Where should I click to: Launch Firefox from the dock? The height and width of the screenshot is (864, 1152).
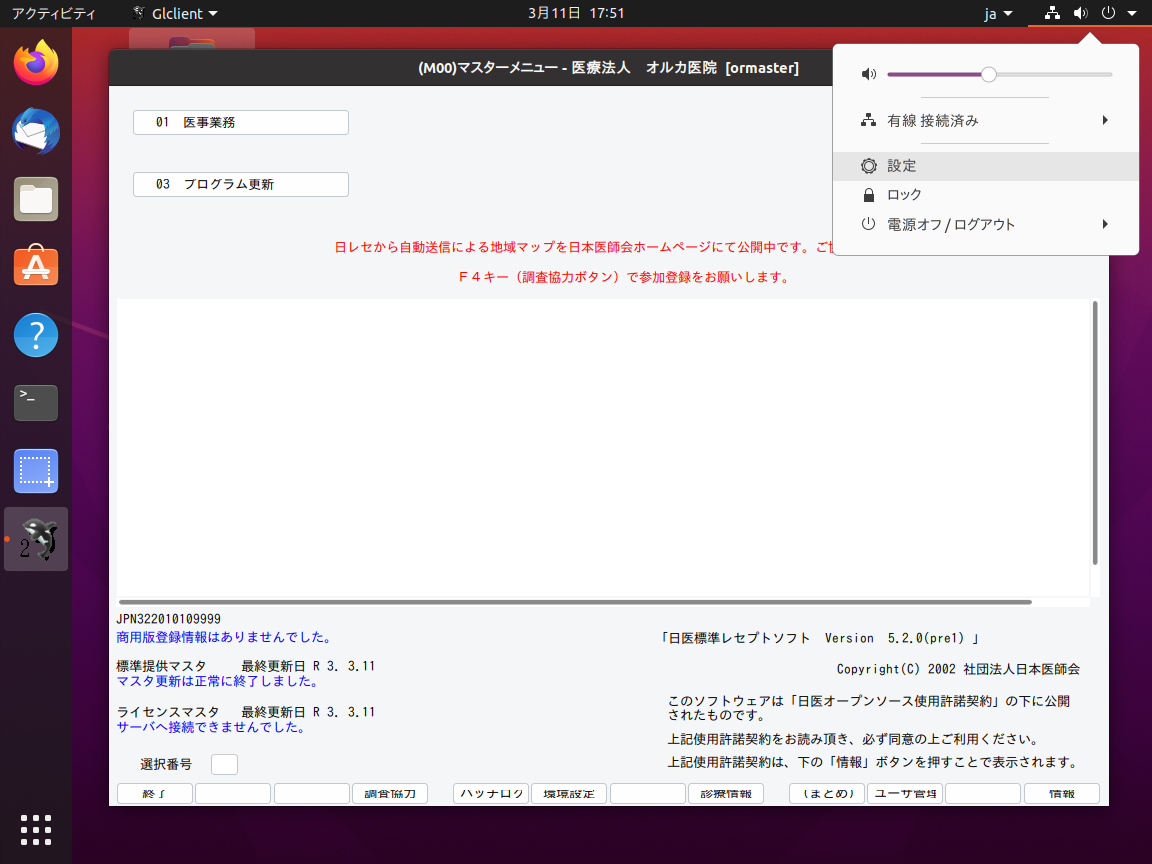tap(35, 62)
